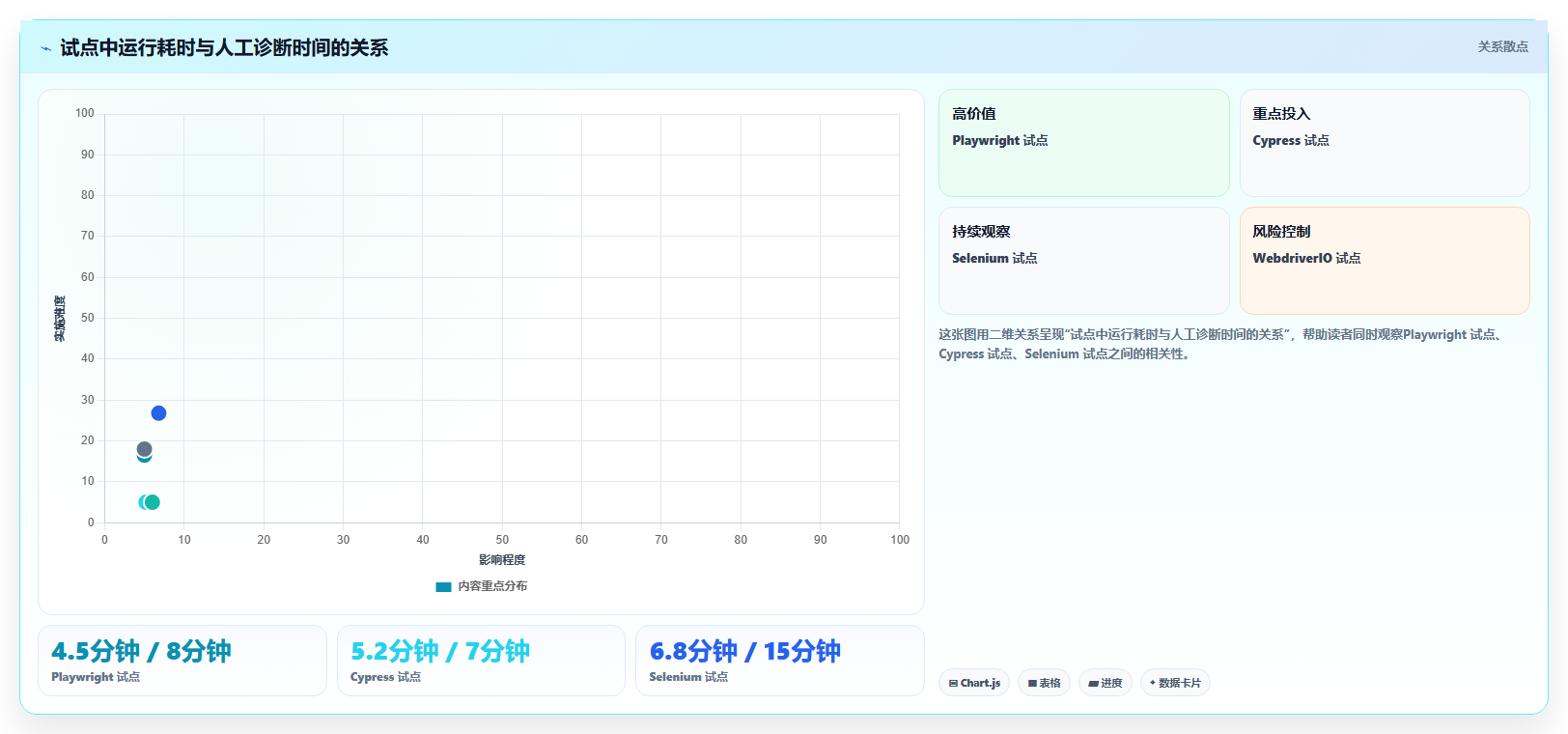Click the Cypress 试点 label under 5.2分钟
The height and width of the screenshot is (734, 1568).
pos(385,677)
